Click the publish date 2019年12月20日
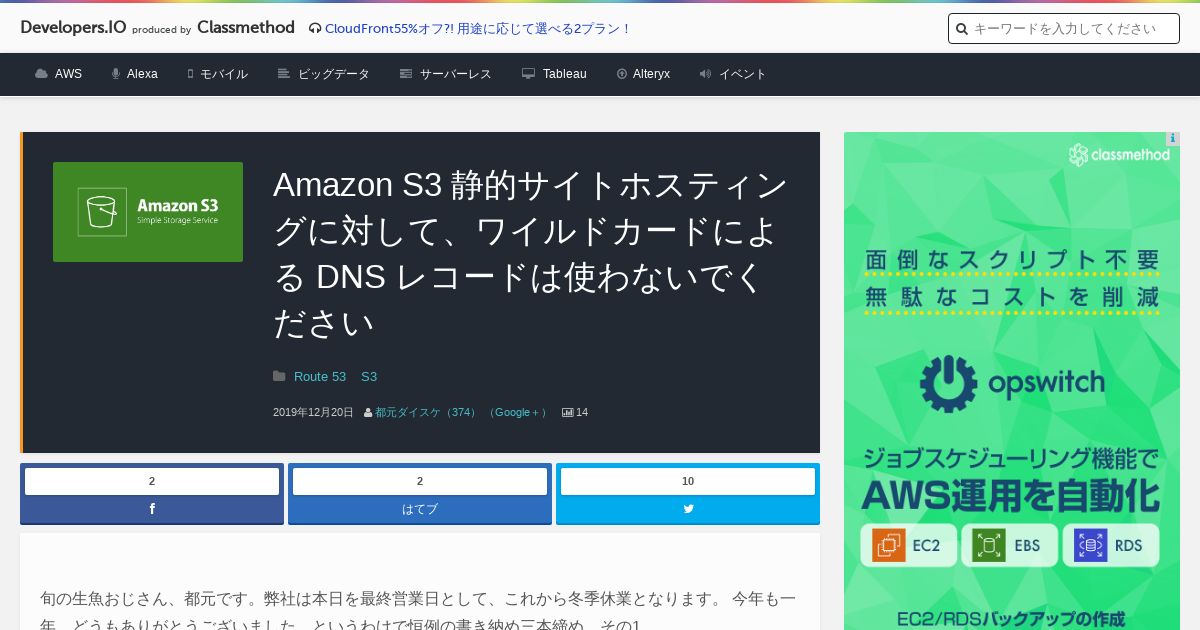1200x630 pixels. coord(313,412)
